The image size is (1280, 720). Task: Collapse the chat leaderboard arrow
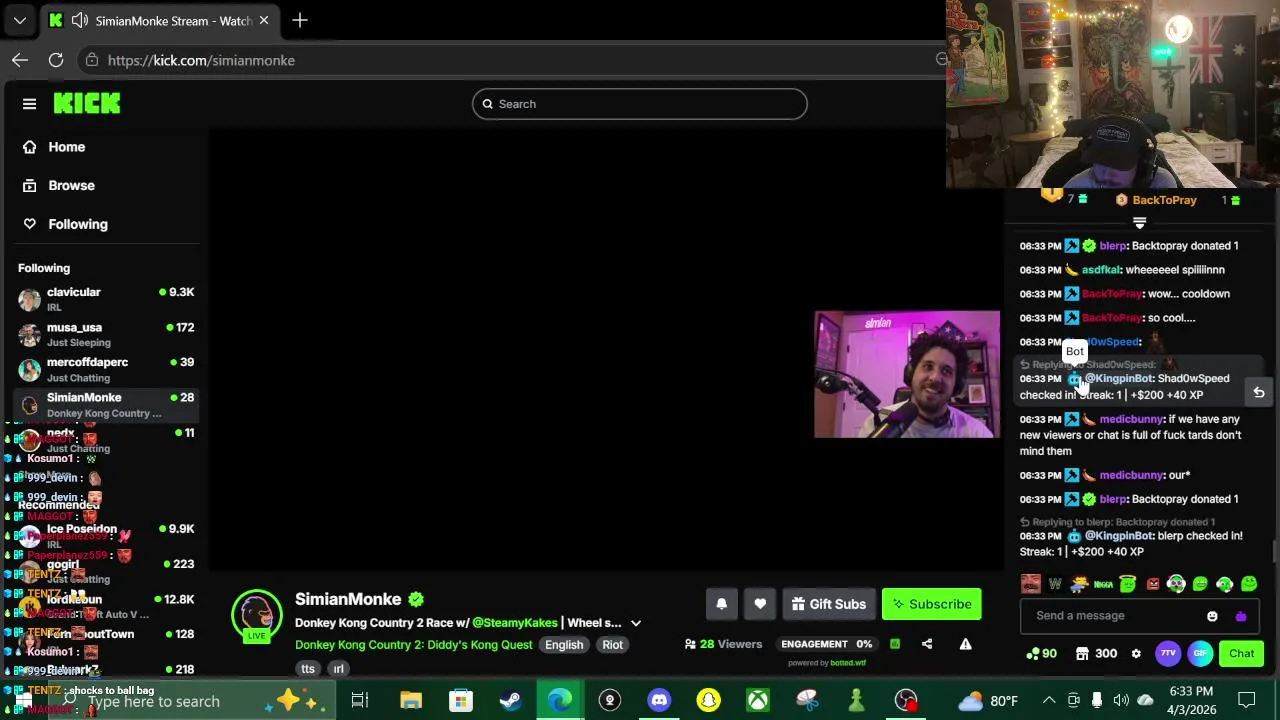(1139, 223)
